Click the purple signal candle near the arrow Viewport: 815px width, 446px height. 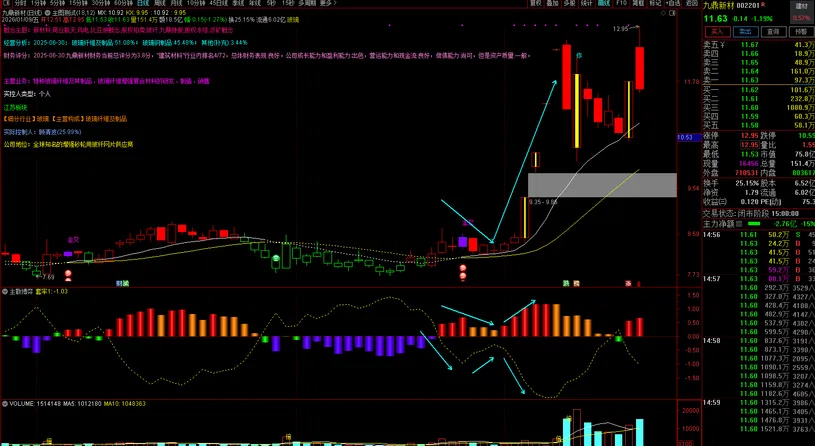pos(462,241)
